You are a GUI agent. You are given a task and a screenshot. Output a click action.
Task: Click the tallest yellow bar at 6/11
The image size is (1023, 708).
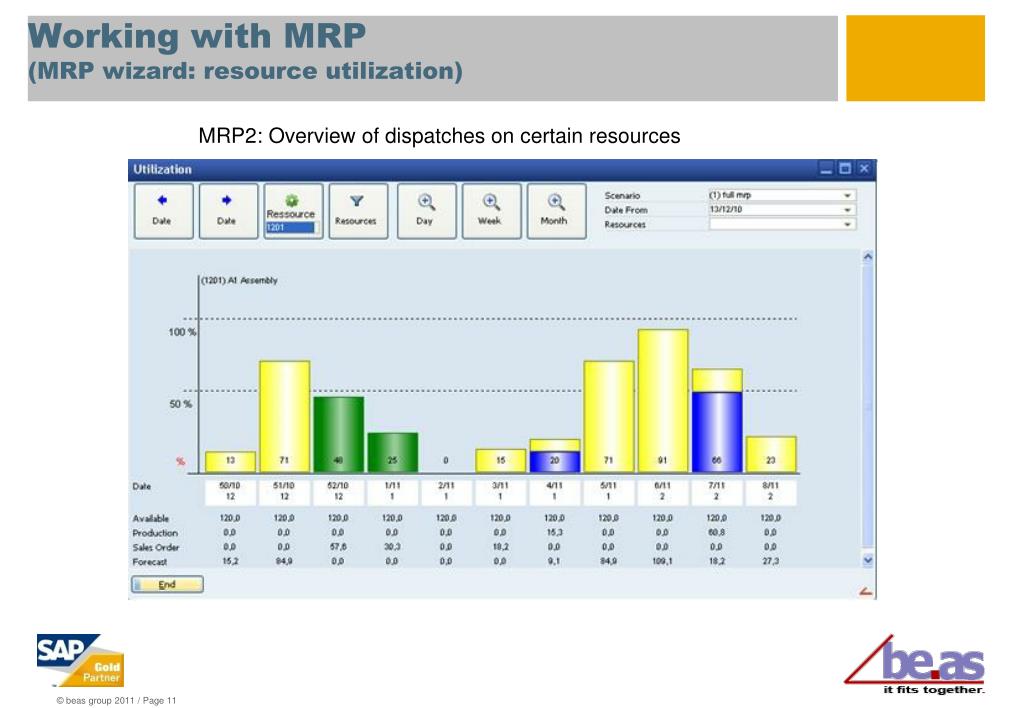click(663, 400)
